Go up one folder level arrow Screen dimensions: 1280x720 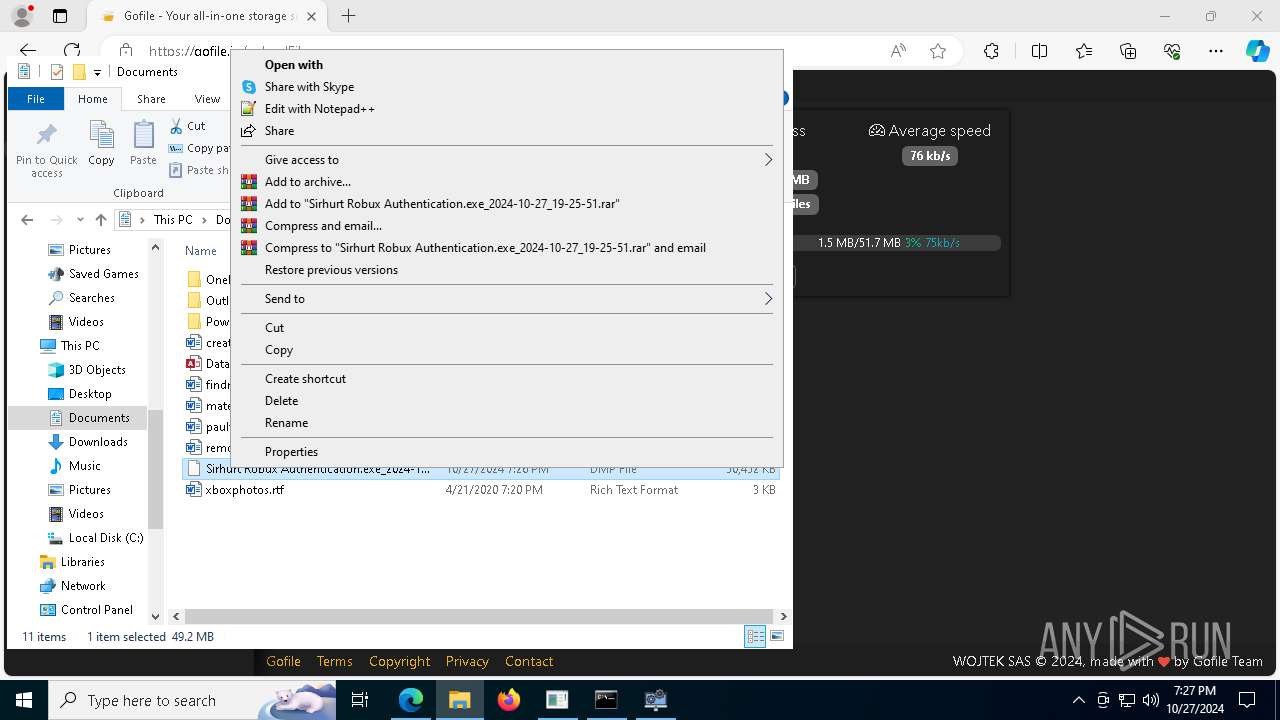pos(100,220)
